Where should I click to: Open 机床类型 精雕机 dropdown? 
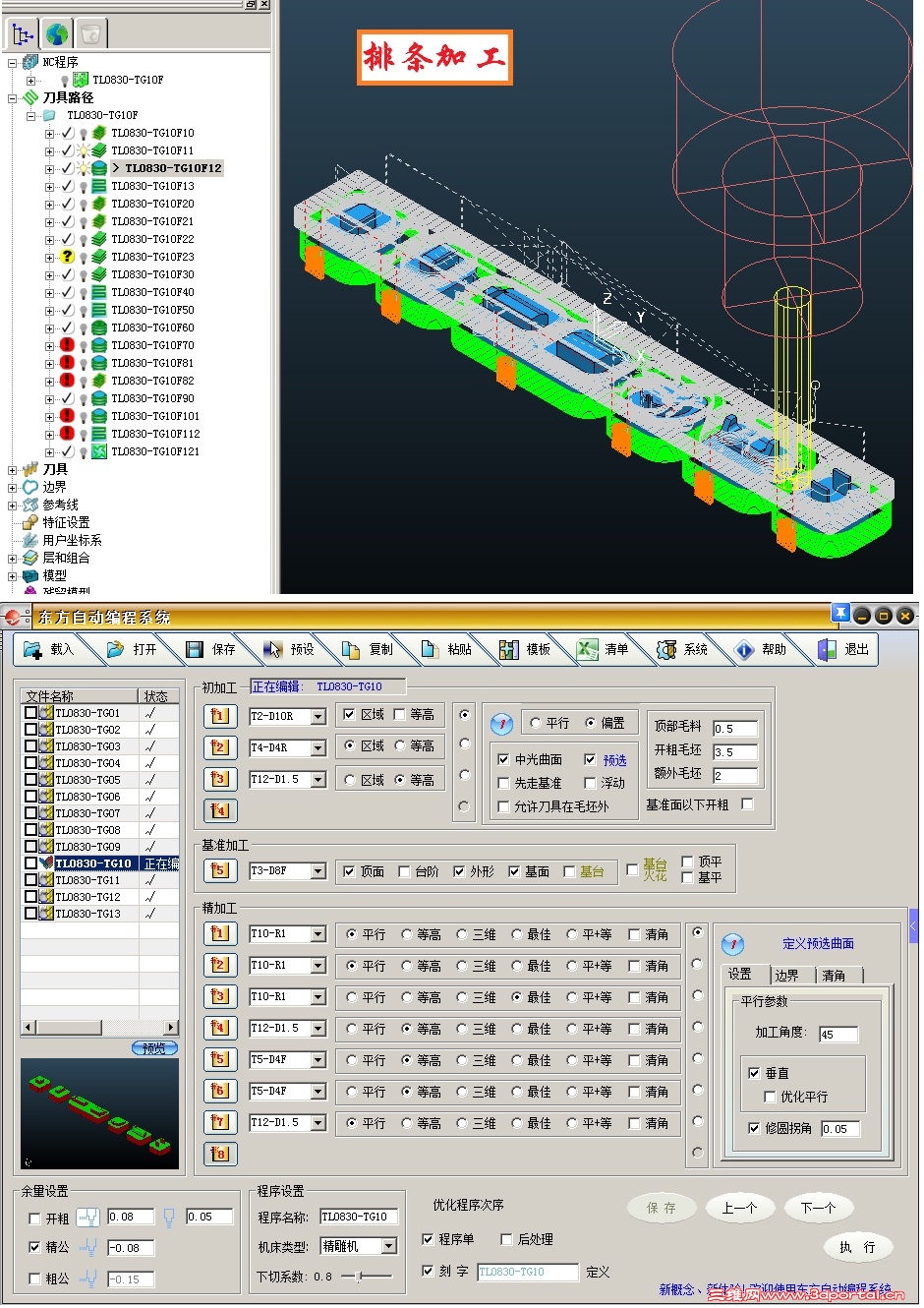(x=389, y=1246)
